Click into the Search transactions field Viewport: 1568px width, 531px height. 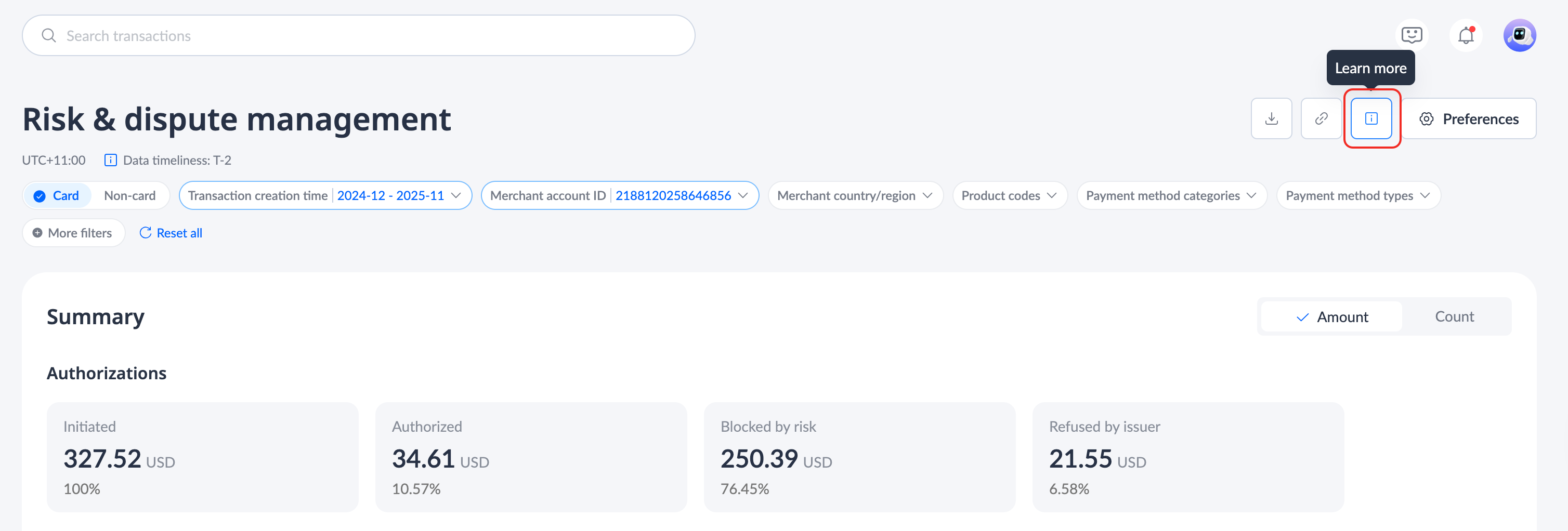[365, 36]
